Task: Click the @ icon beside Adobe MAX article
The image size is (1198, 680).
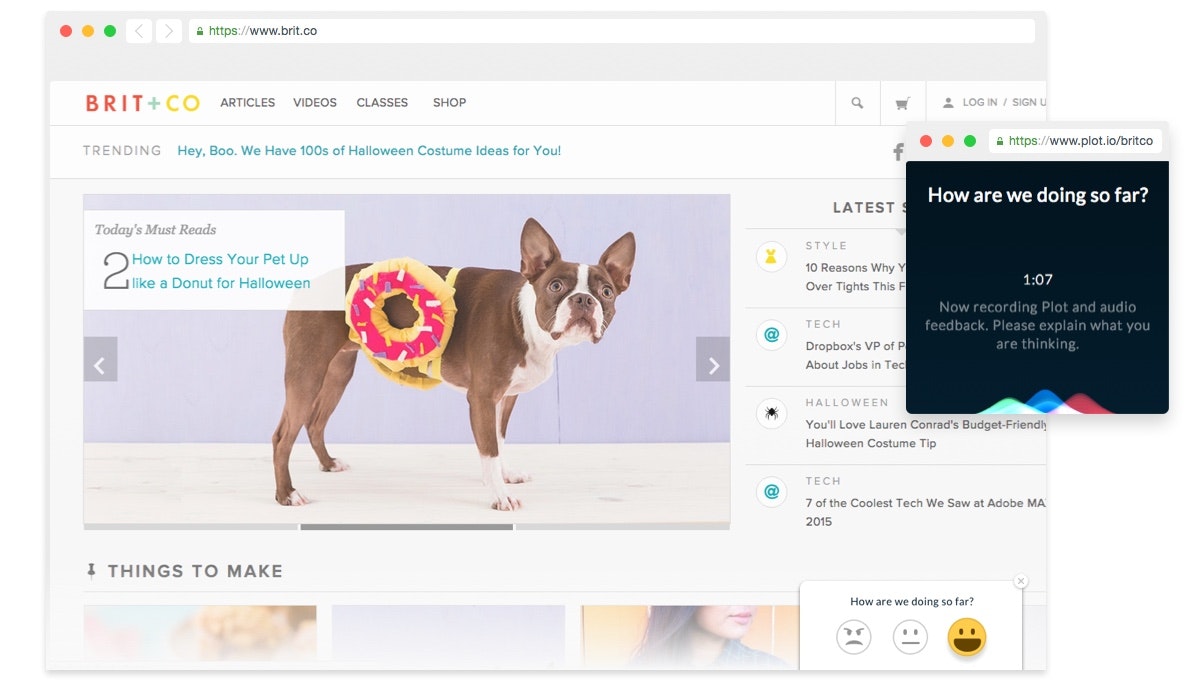Action: pyautogui.click(x=771, y=491)
